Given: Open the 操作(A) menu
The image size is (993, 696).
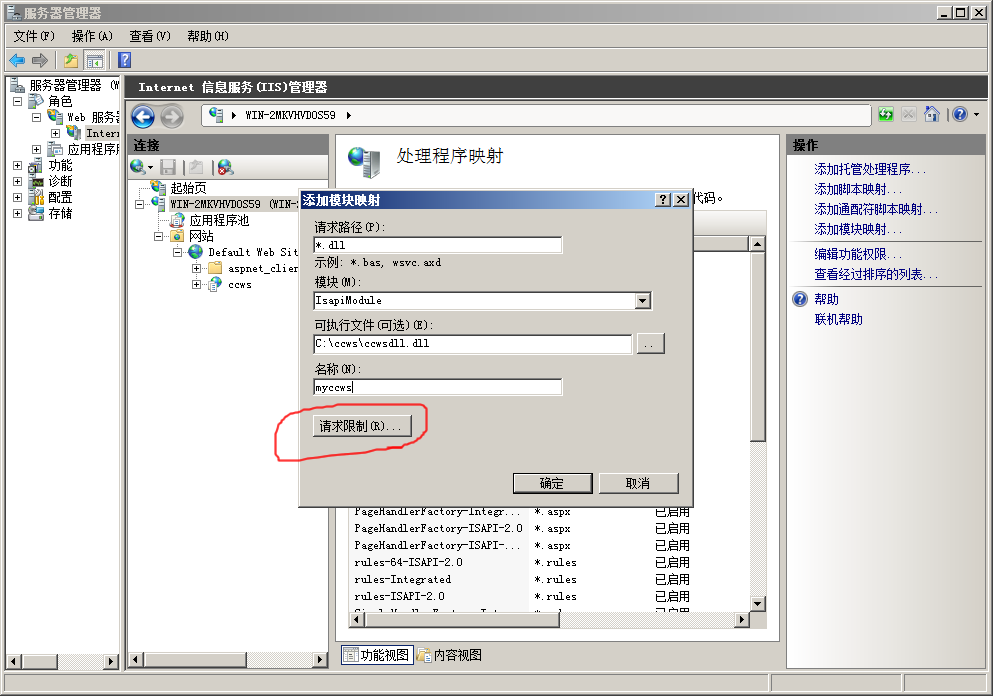Looking at the screenshot, I should coord(92,36).
